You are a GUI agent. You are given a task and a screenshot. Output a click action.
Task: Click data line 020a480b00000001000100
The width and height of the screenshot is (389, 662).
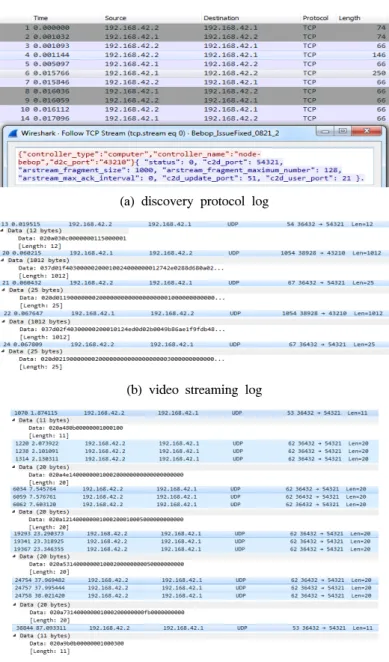tap(76, 428)
